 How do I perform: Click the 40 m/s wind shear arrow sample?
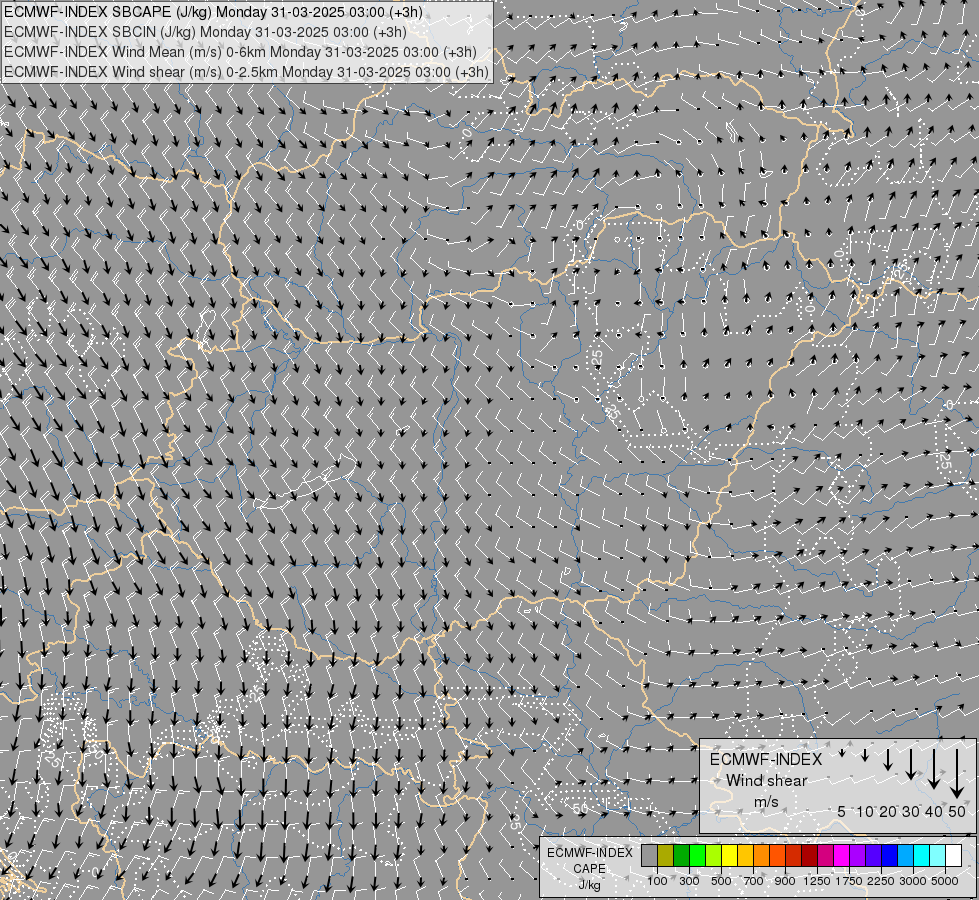934,769
